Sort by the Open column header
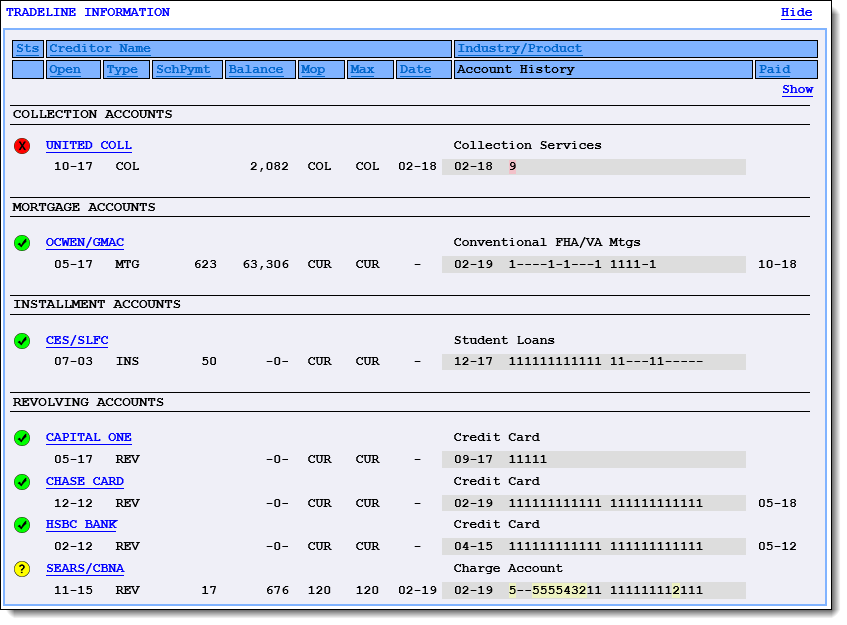 pos(65,70)
